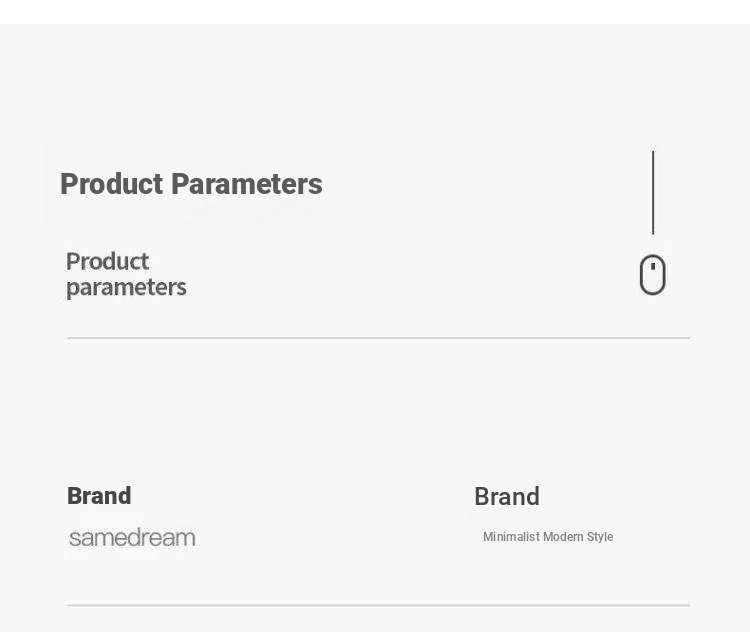The image size is (750, 632).
Task: Click capital "P" starting the bold heading
Action: (x=69, y=184)
